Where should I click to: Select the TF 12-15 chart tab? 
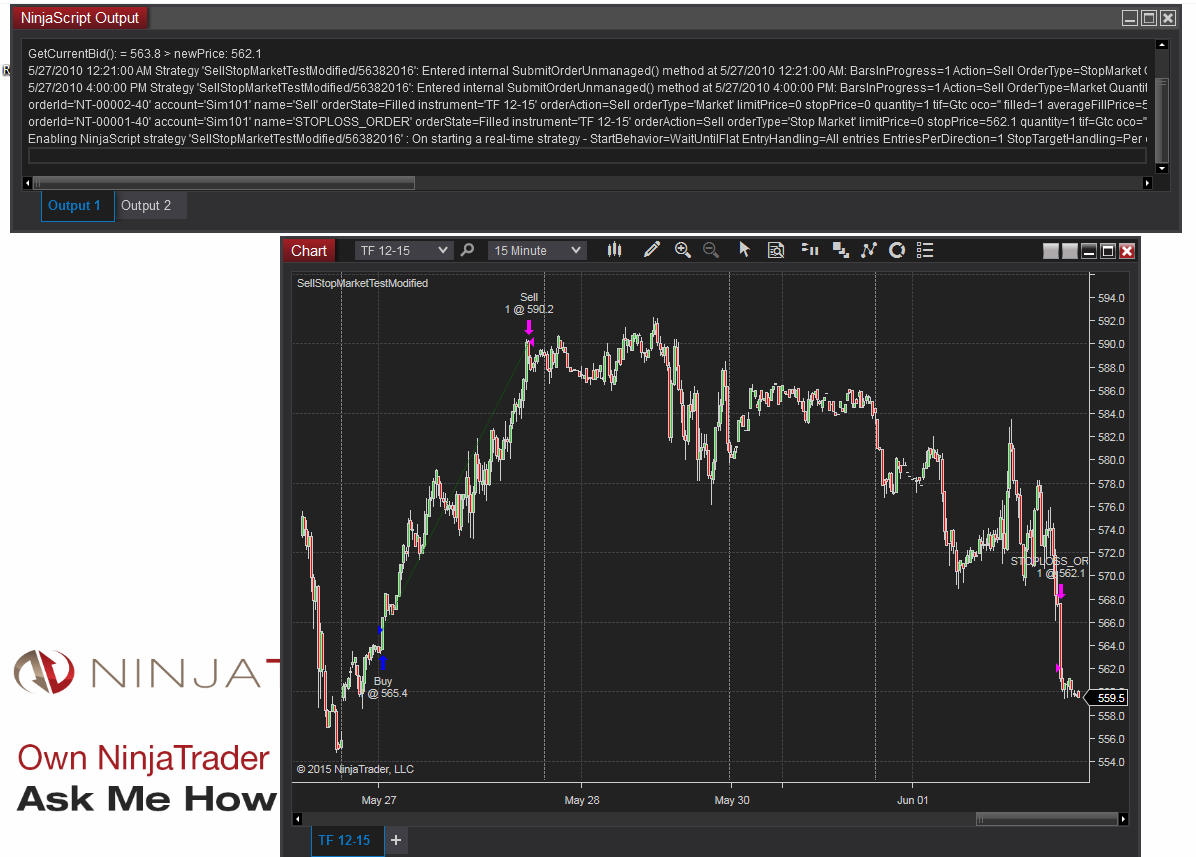pos(347,840)
